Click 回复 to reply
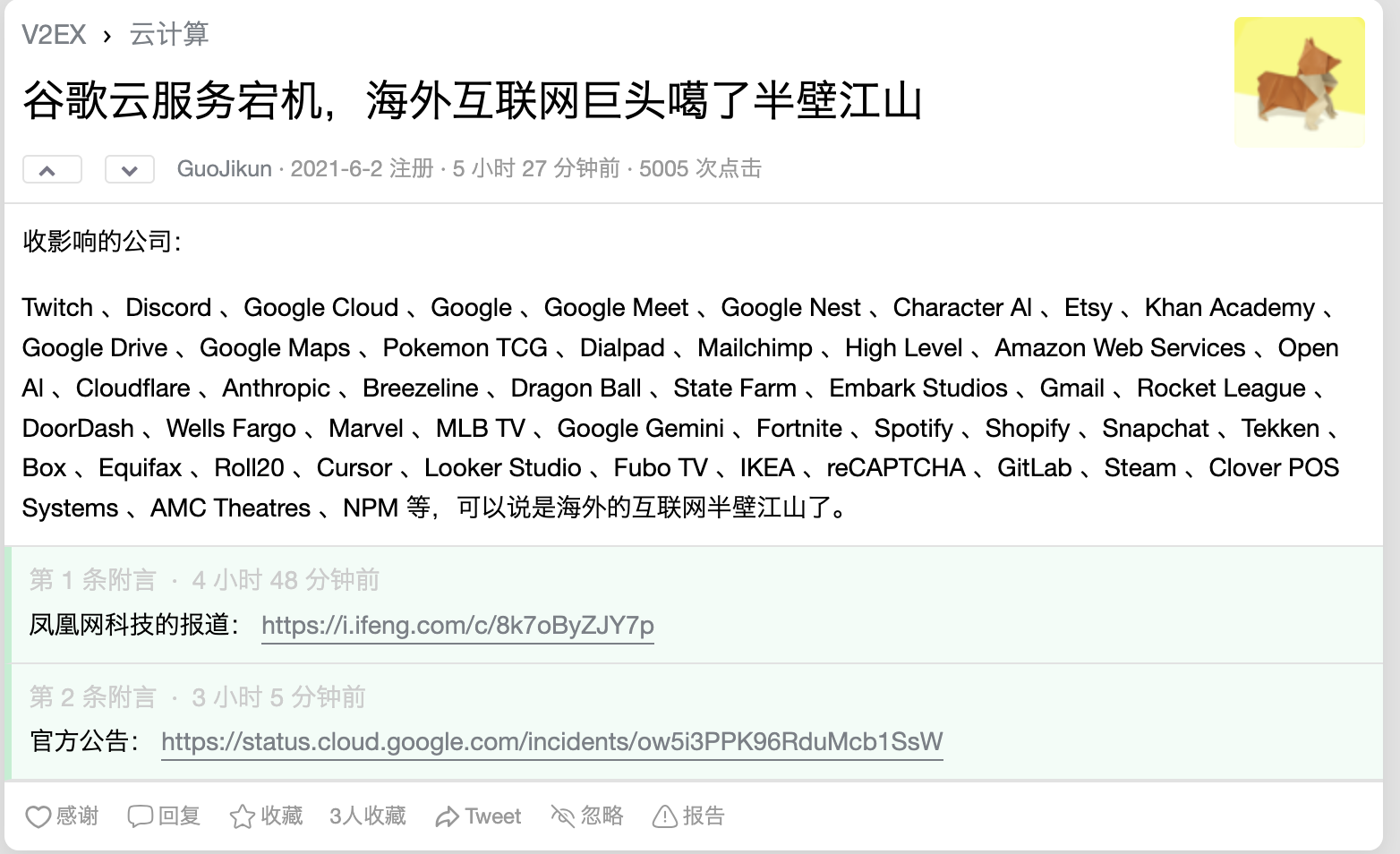This screenshot has height=854, width=1400. click(179, 816)
